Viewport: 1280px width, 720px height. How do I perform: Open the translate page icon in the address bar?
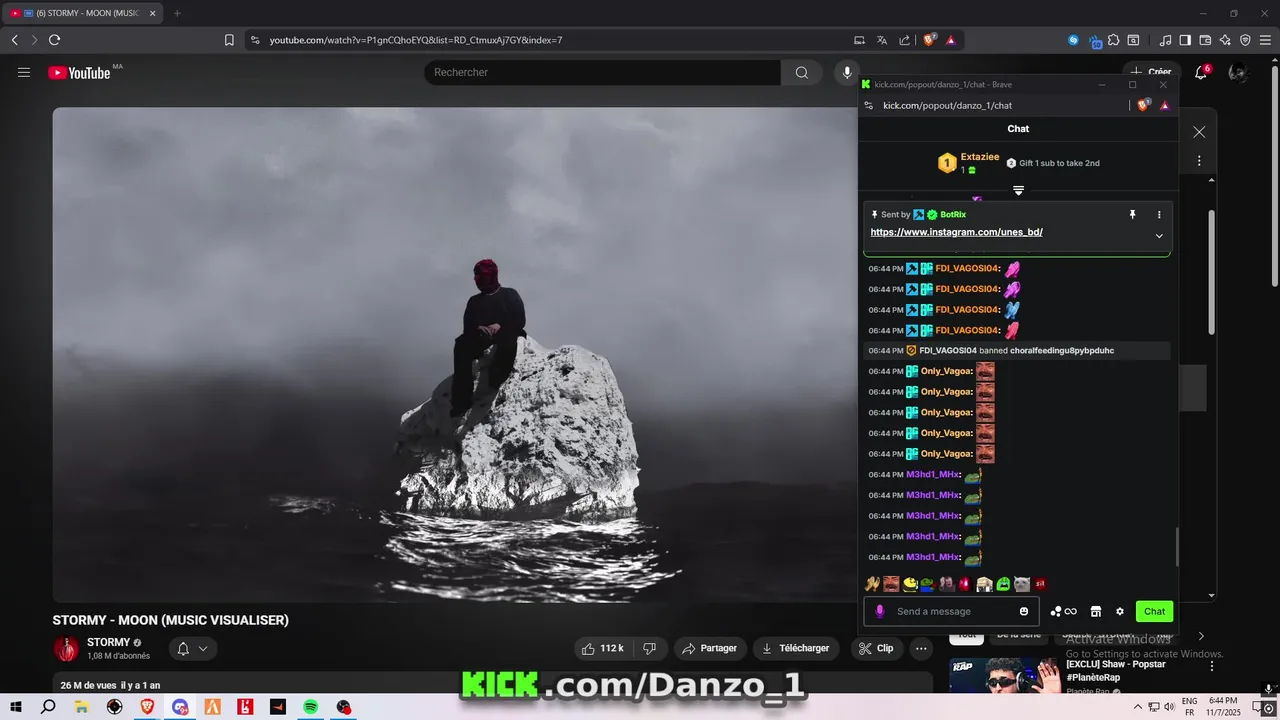point(881,40)
